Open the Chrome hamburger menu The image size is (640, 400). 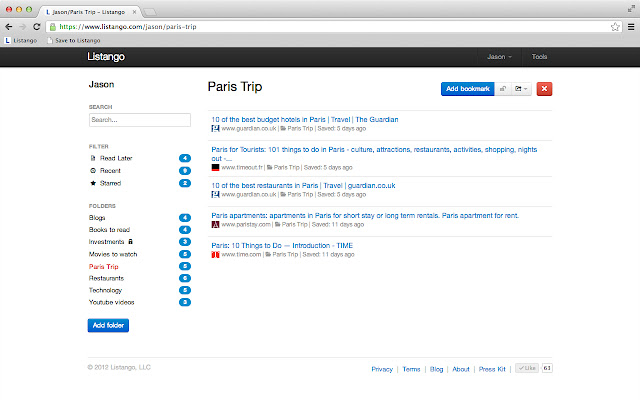point(631,27)
